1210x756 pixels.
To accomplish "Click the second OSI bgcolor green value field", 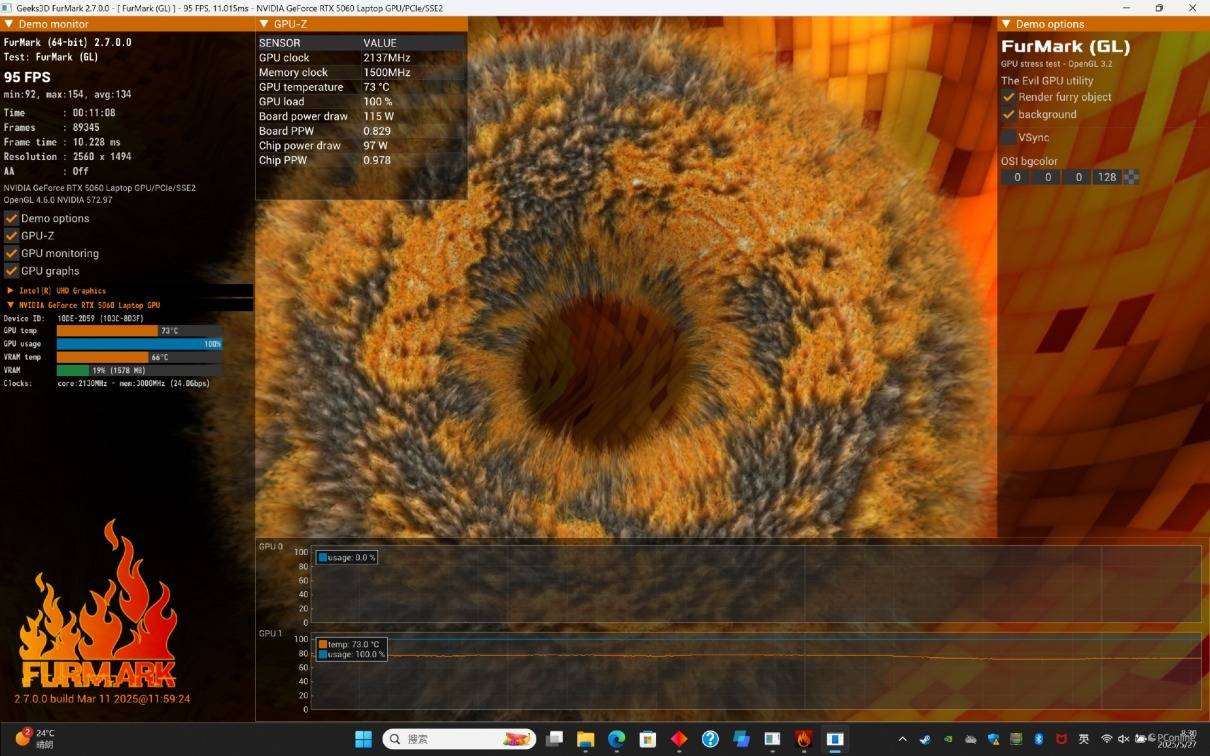I will click(x=1046, y=177).
